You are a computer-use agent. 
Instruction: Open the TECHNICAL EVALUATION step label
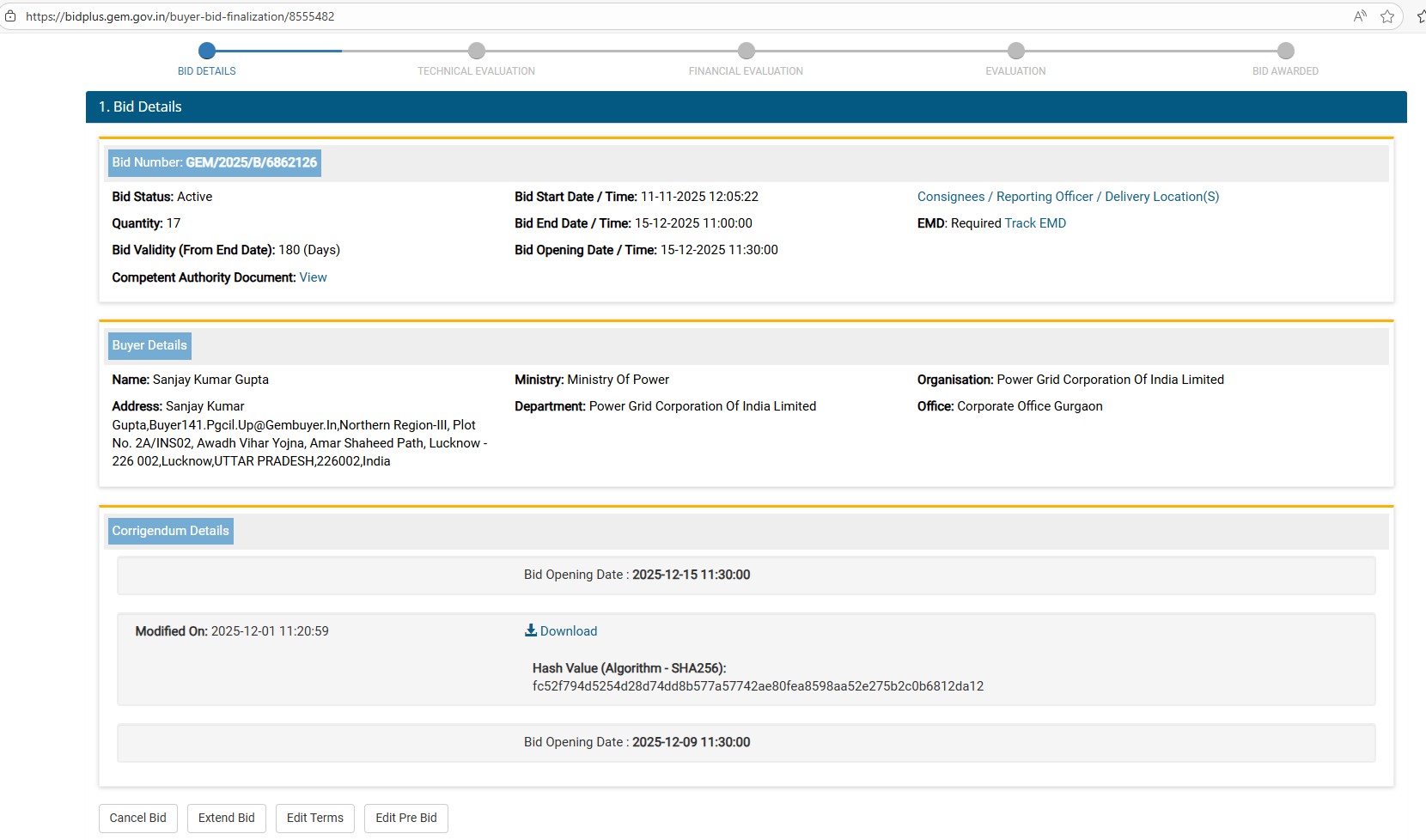[476, 71]
